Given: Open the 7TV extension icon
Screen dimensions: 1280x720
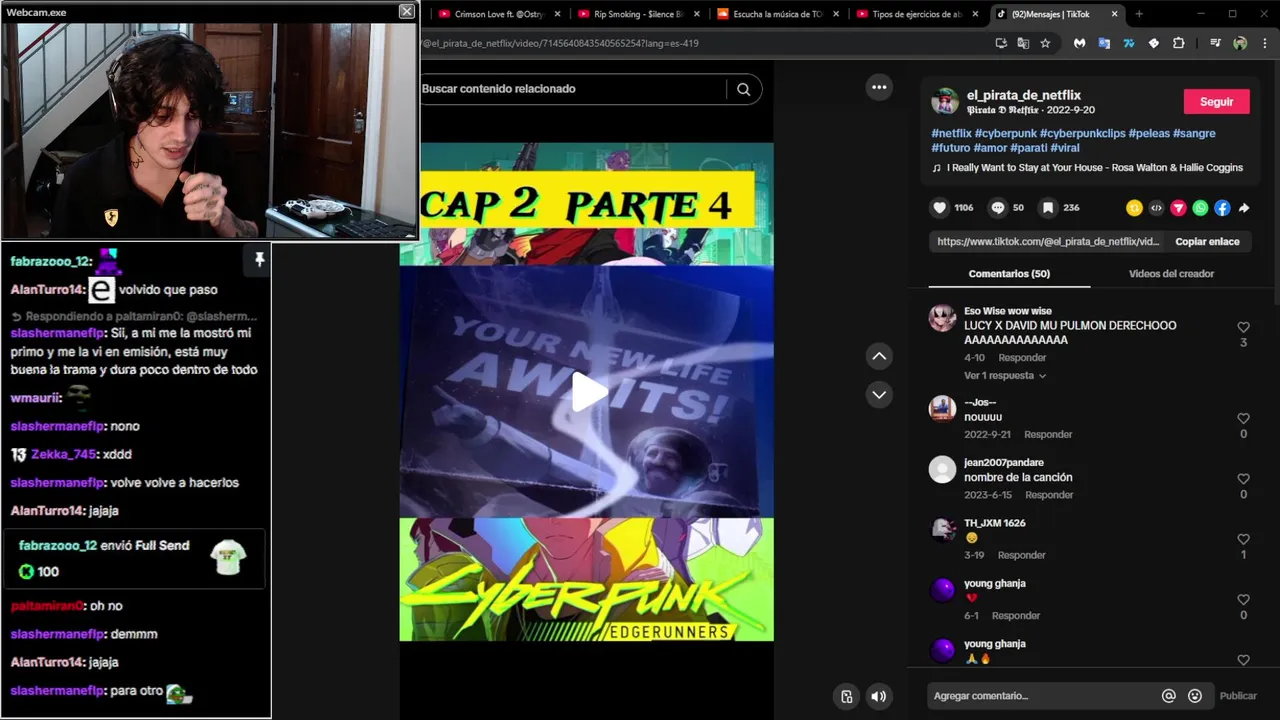Looking at the screenshot, I should click(1129, 43).
